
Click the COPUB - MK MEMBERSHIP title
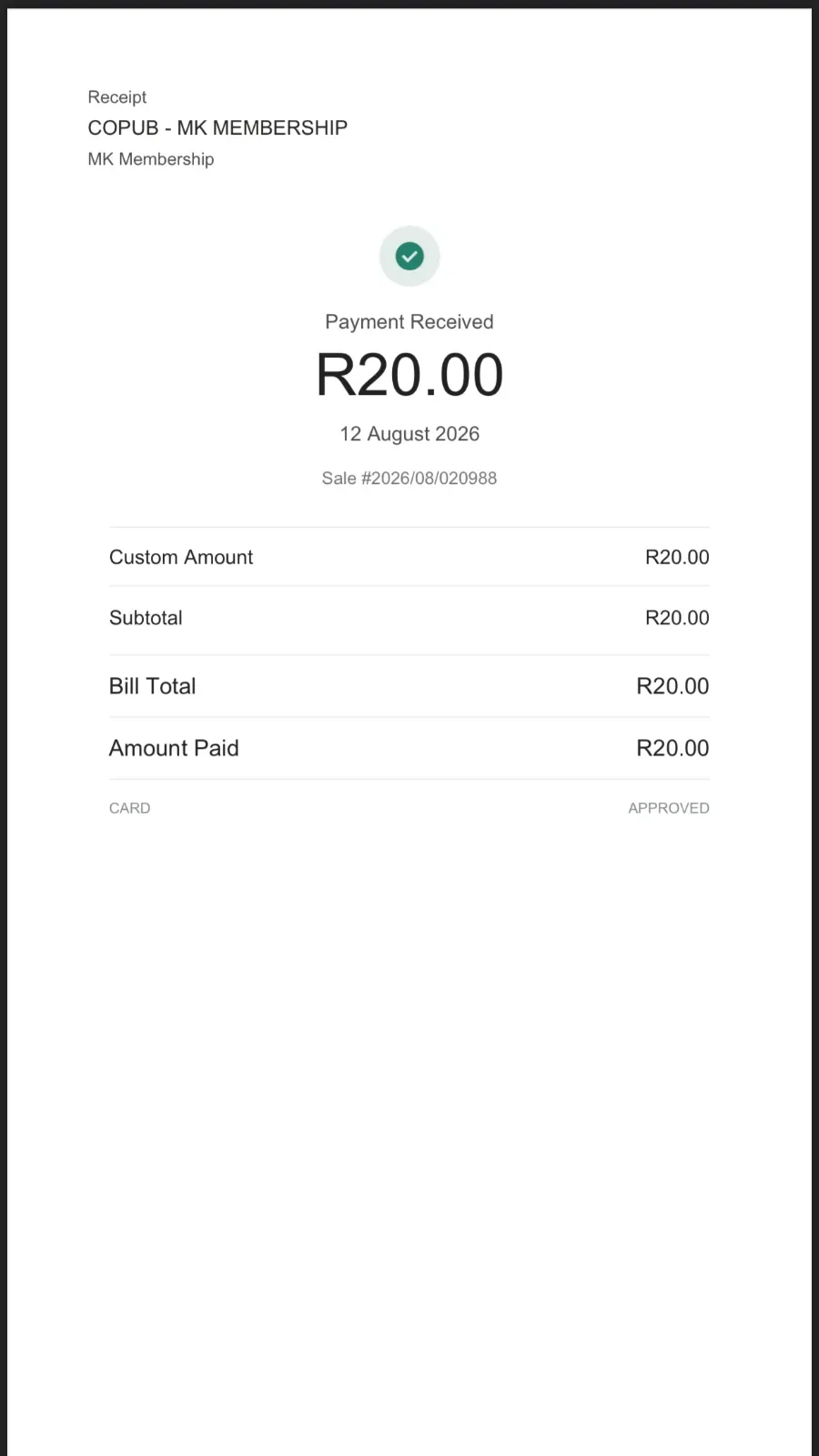tap(217, 127)
